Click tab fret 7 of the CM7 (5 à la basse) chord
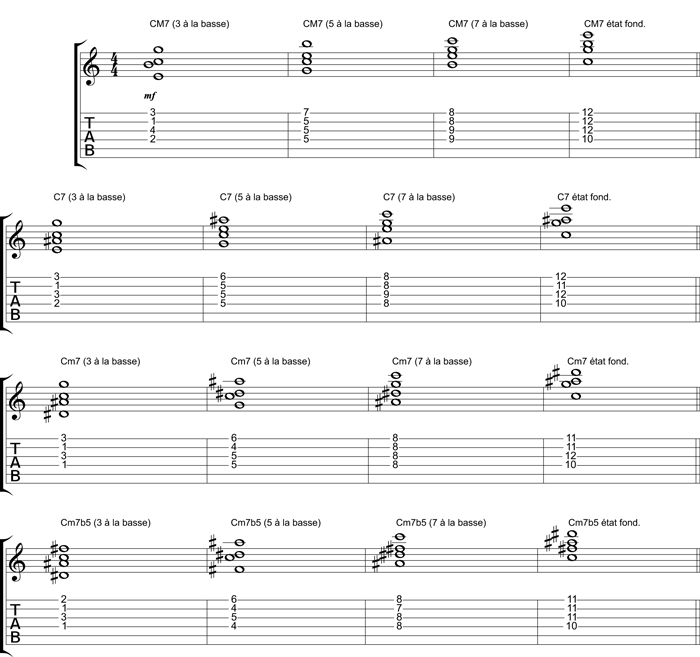The width and height of the screenshot is (700, 657). point(306,112)
